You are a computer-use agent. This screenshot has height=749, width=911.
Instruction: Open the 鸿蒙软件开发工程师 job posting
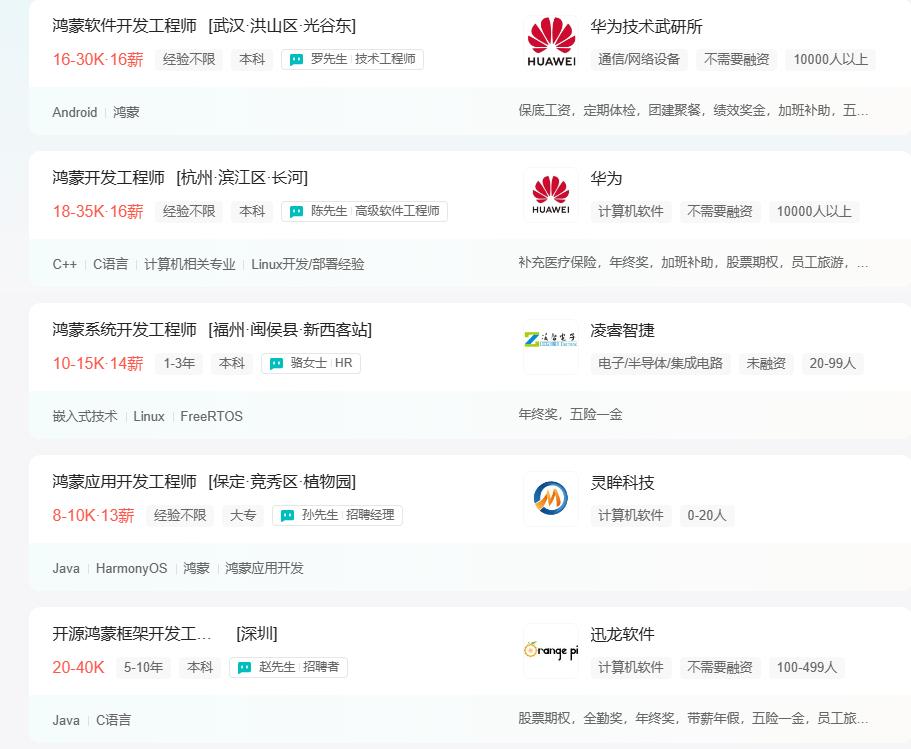(124, 26)
